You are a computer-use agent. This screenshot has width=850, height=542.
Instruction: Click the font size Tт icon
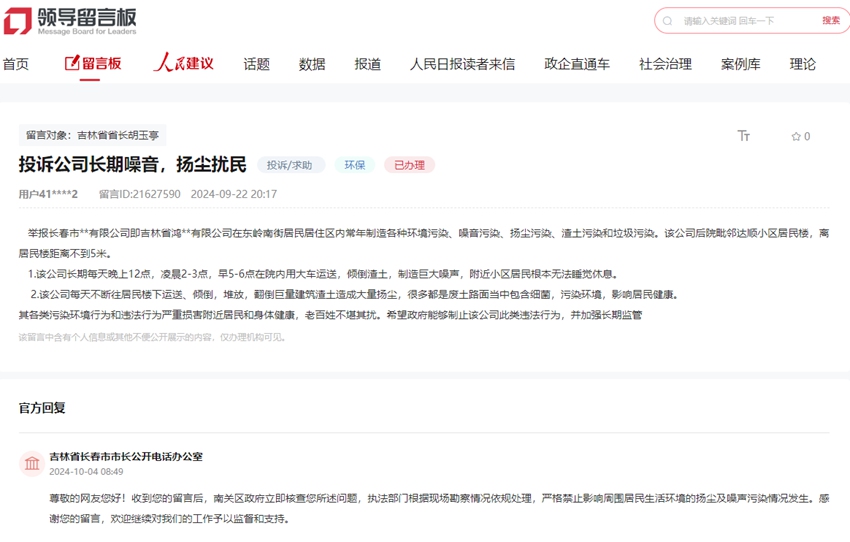tap(743, 136)
